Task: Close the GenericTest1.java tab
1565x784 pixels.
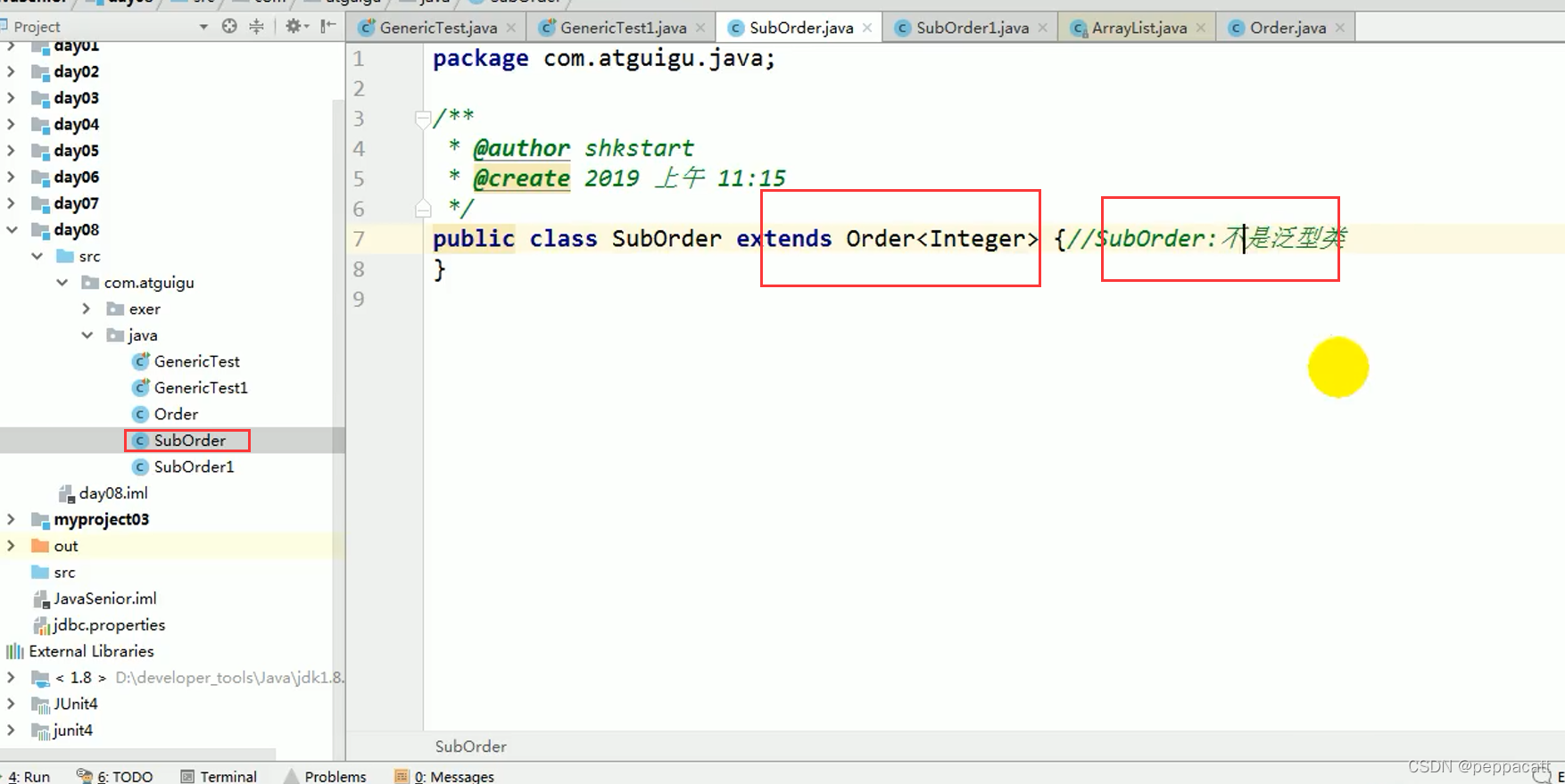Action: coord(700,28)
